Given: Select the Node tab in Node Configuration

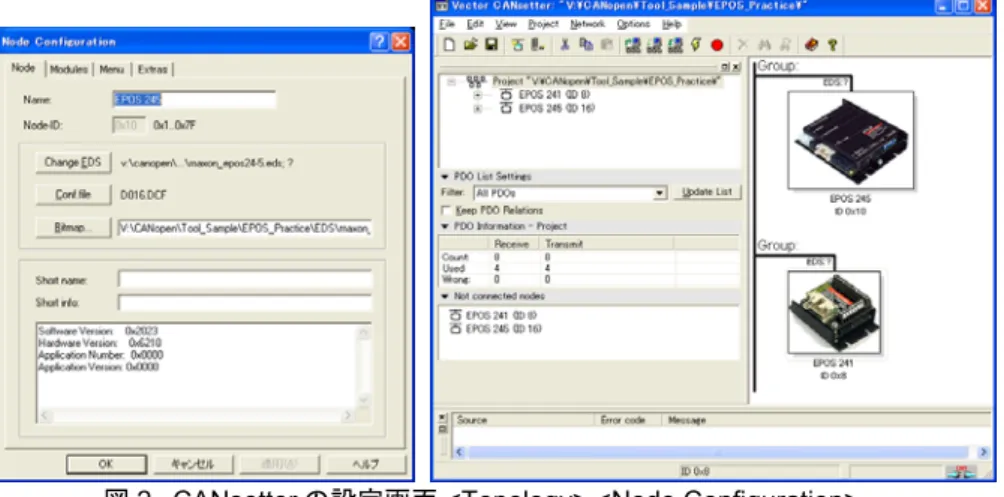Looking at the screenshot, I should [24, 68].
